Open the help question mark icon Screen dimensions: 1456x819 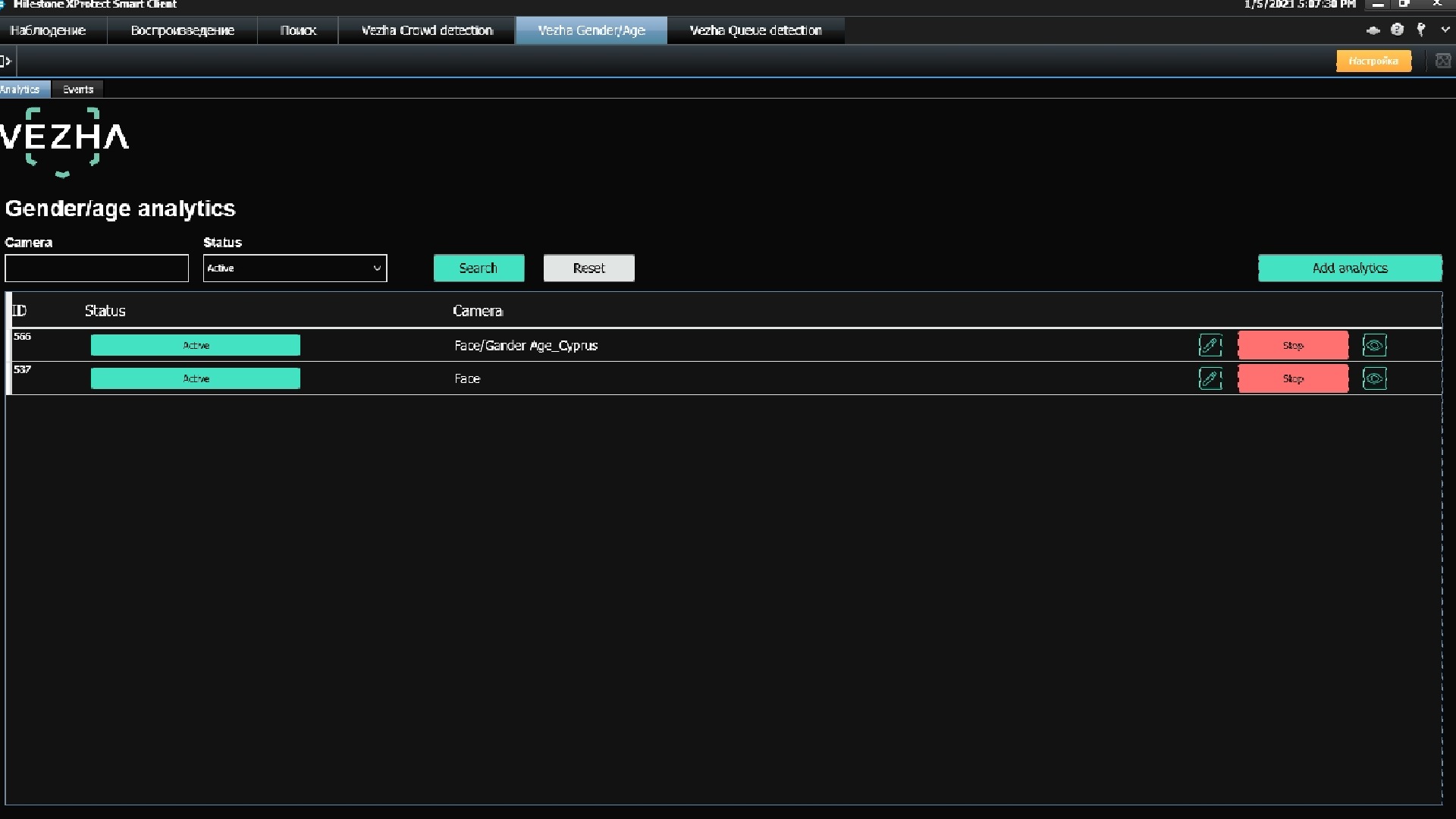(1398, 30)
